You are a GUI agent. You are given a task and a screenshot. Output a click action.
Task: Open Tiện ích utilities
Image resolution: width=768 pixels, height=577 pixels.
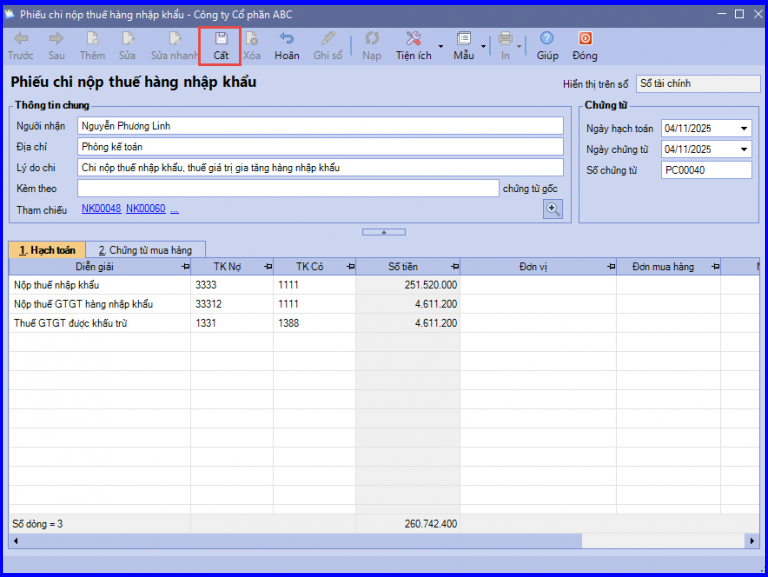(x=413, y=46)
